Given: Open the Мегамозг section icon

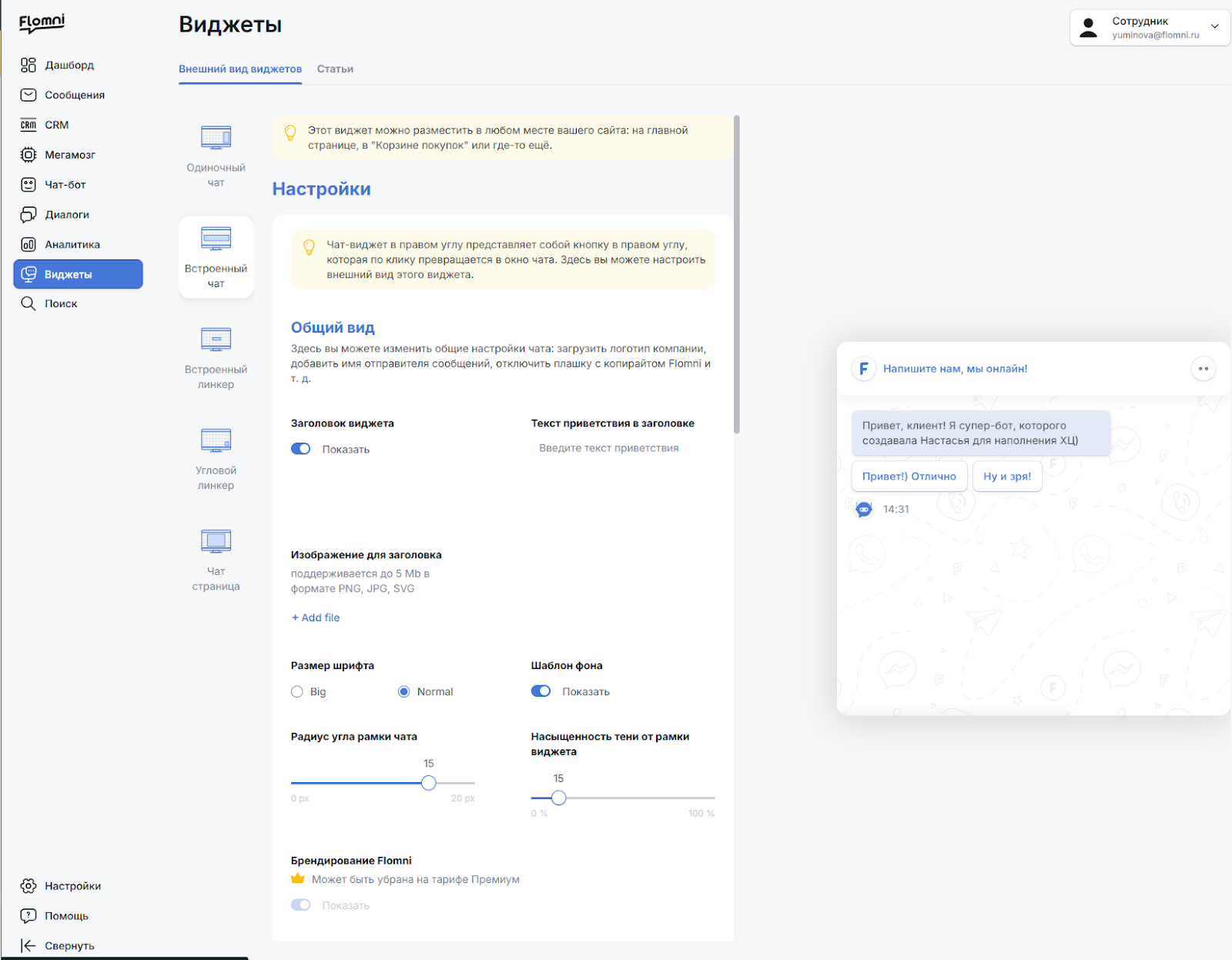Looking at the screenshot, I should [28, 155].
